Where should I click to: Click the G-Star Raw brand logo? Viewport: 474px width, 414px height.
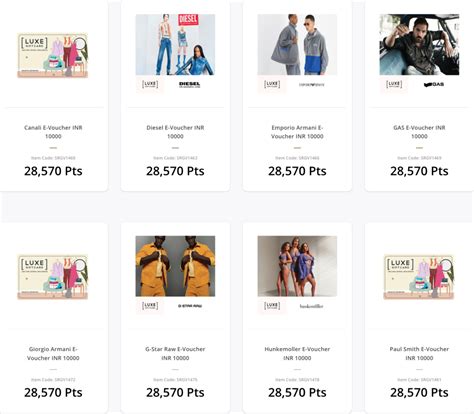click(x=190, y=306)
